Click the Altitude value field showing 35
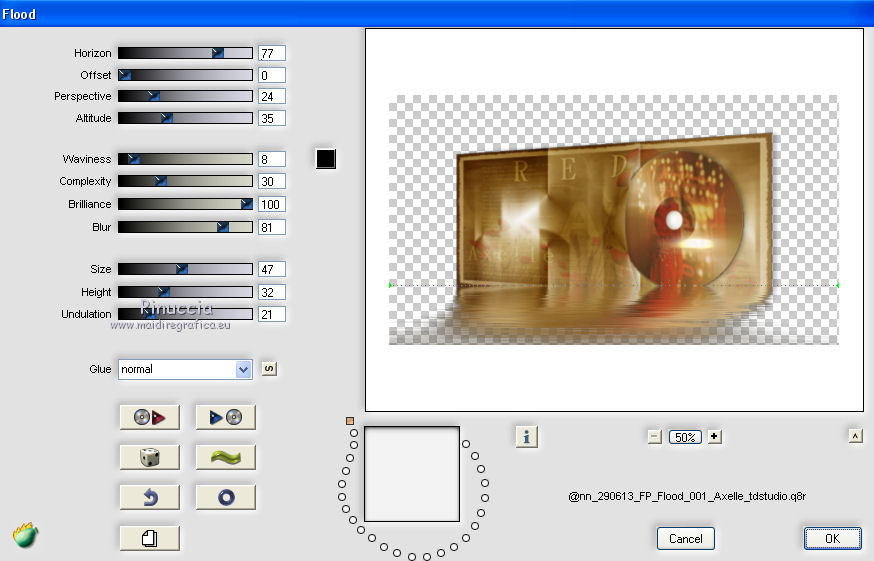This screenshot has height=561, width=874. click(x=272, y=118)
